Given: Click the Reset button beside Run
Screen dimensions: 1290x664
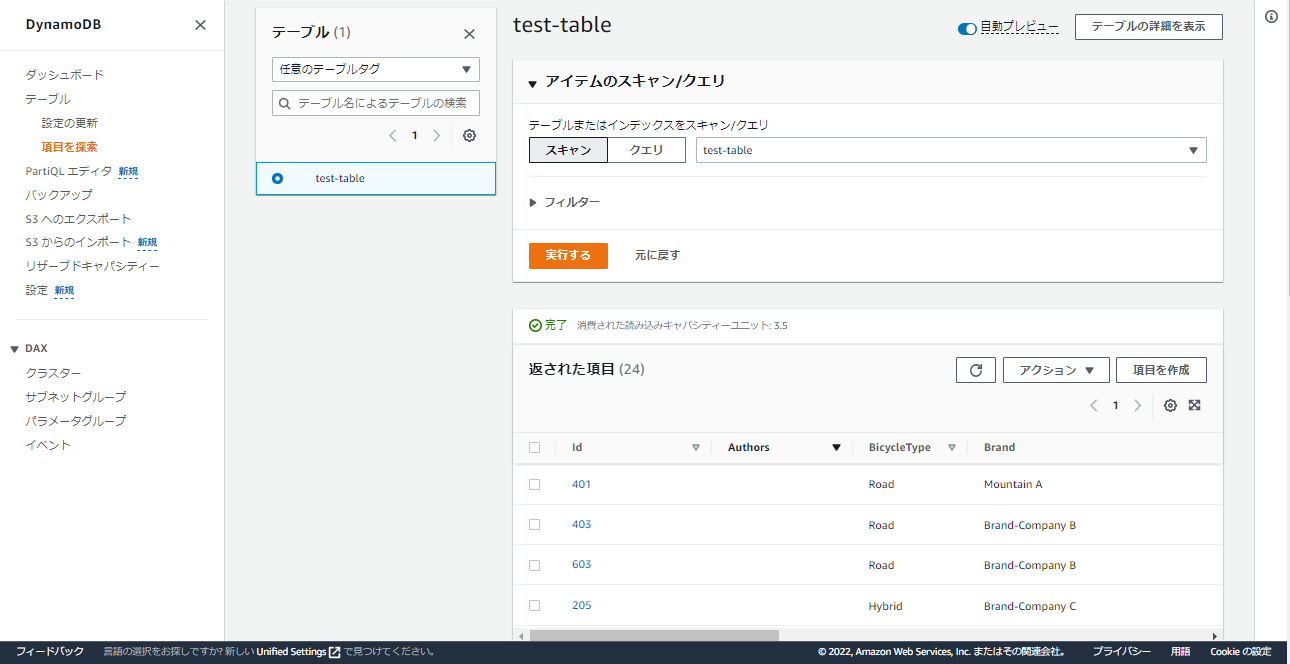Looking at the screenshot, I should tap(657, 255).
